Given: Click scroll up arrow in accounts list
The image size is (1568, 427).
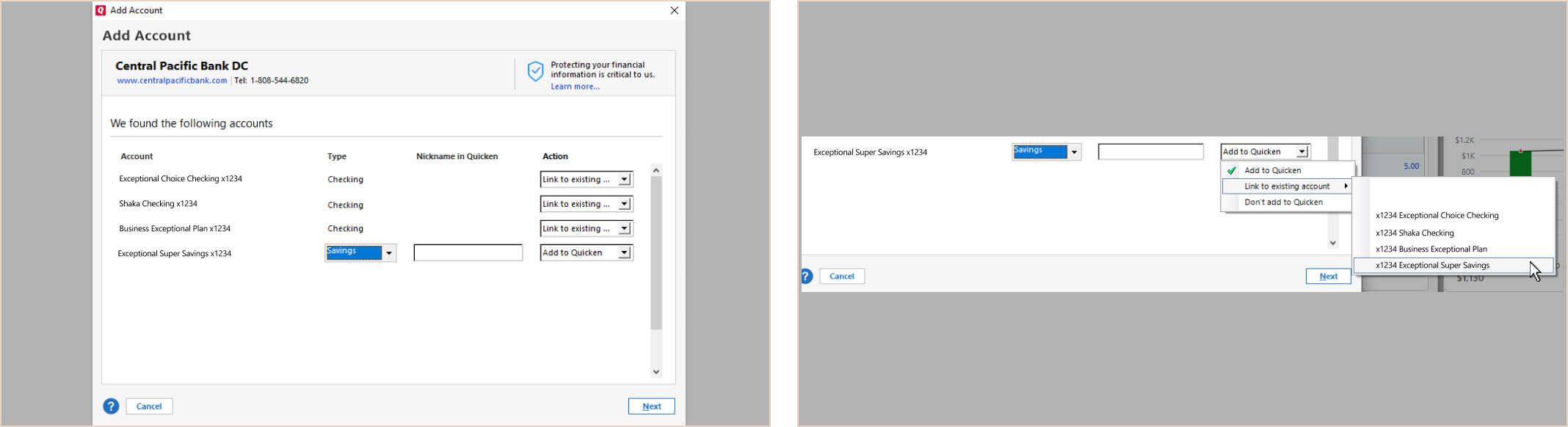Looking at the screenshot, I should (x=656, y=170).
